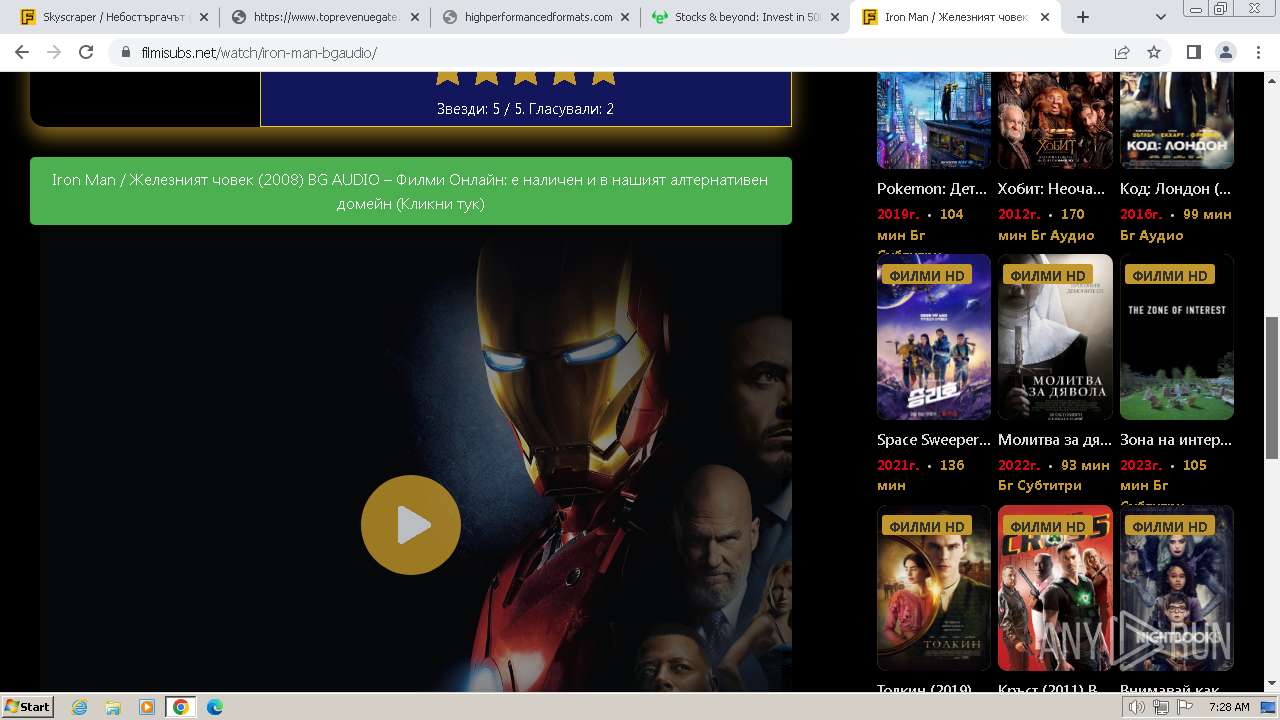Open the Space Sweepers movie poster

coord(934,337)
